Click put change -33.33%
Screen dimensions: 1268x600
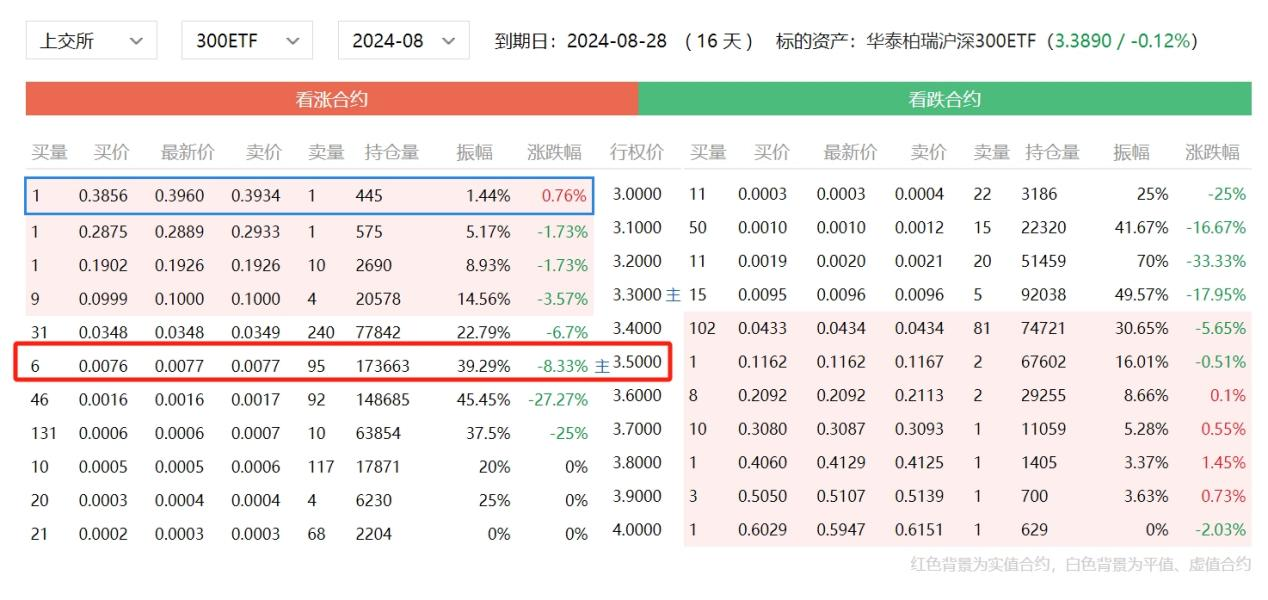pyautogui.click(x=1216, y=261)
